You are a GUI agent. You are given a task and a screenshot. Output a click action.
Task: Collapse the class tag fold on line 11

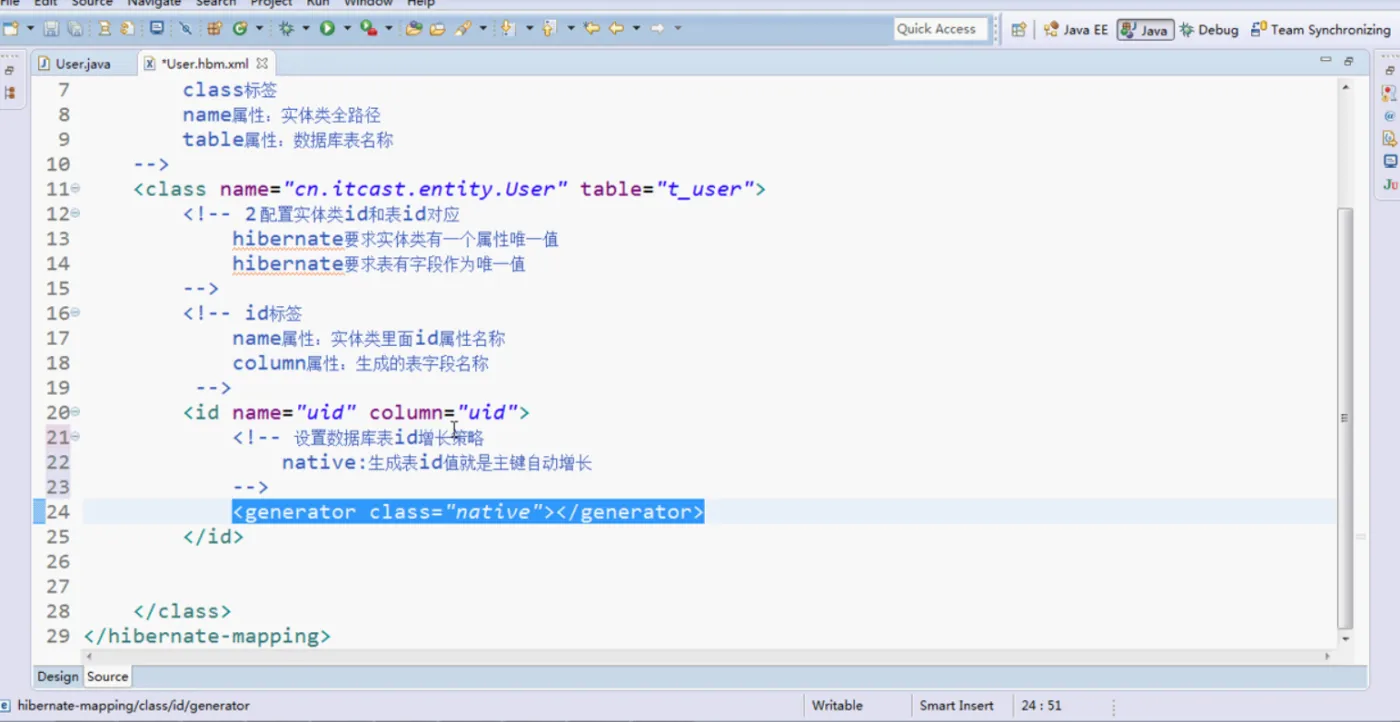click(76, 188)
